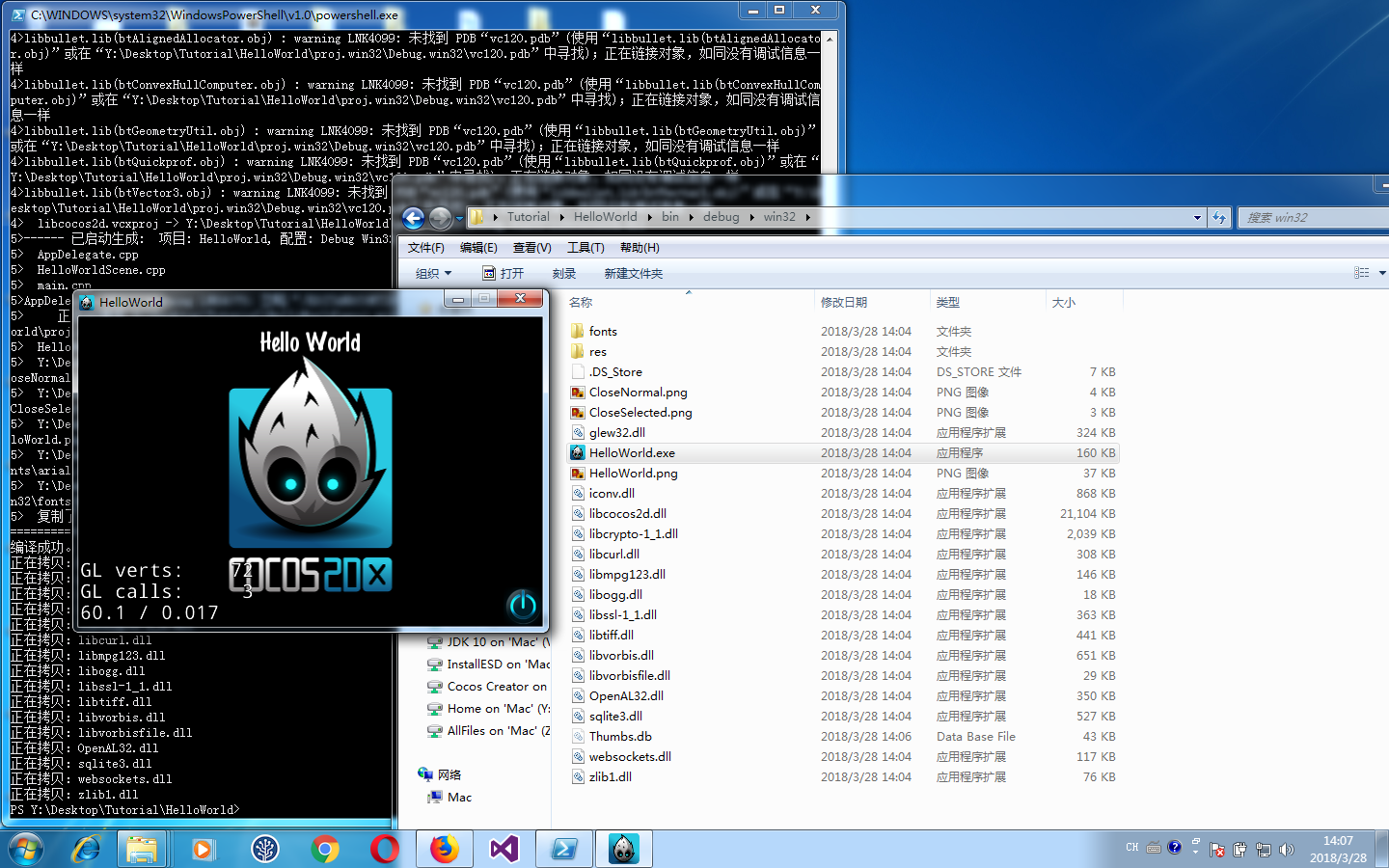Screen dimensions: 1389x868
Task: Click the win32 search box in Explorer
Action: (x=1314, y=218)
